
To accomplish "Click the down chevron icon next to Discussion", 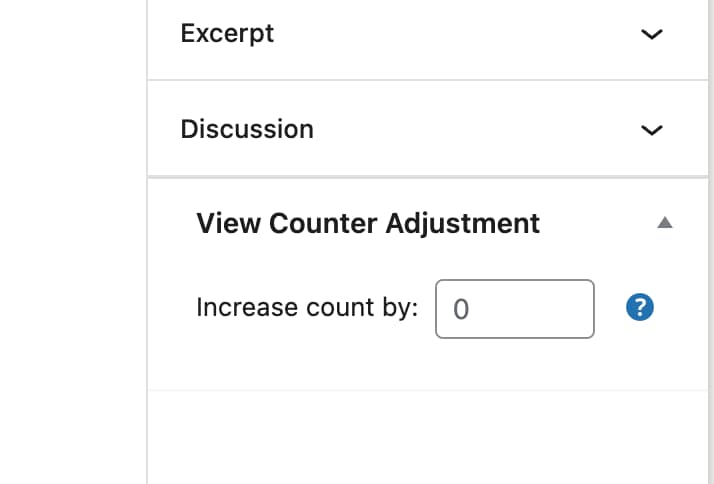I will (651, 130).
